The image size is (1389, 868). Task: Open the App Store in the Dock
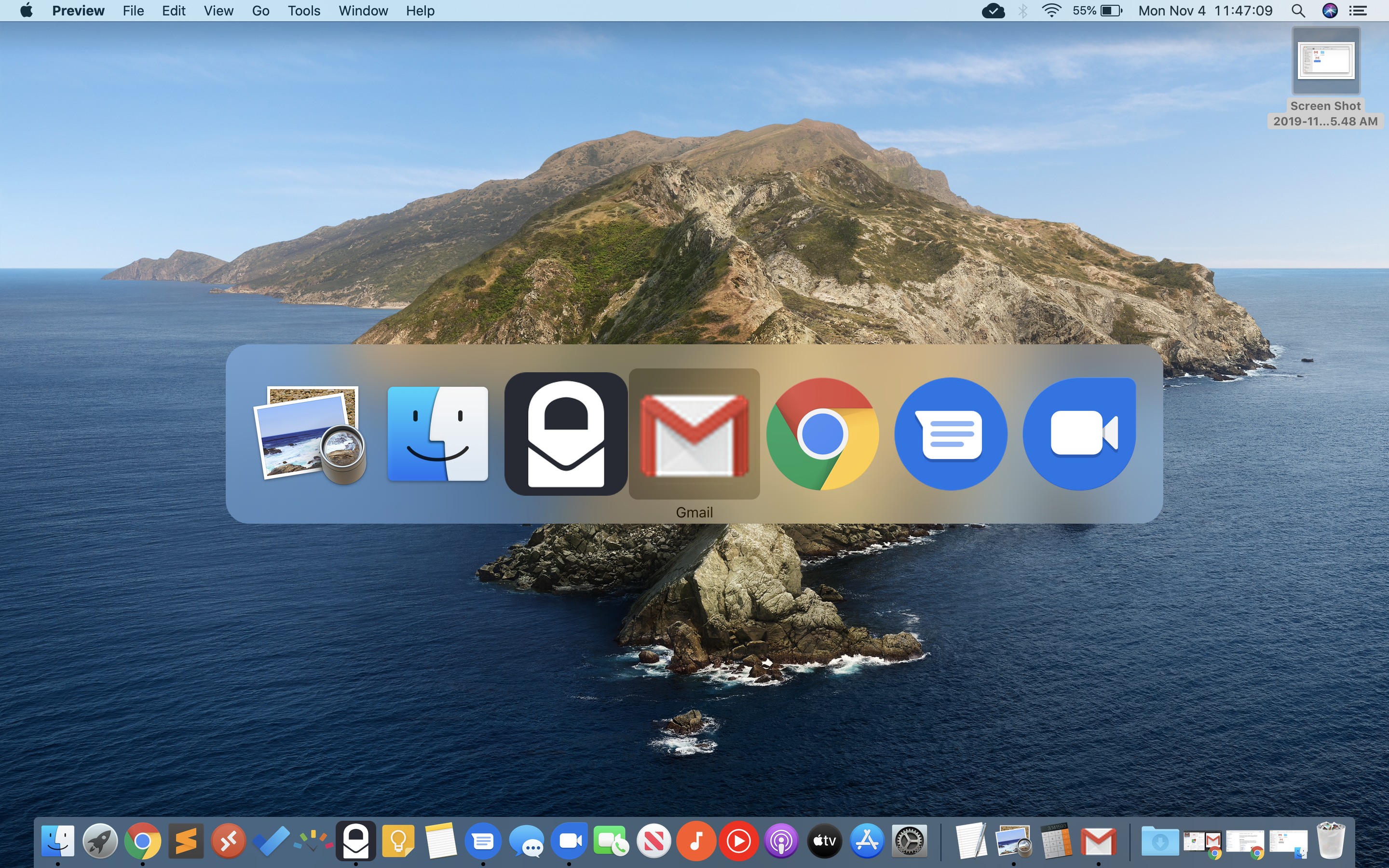point(867,841)
